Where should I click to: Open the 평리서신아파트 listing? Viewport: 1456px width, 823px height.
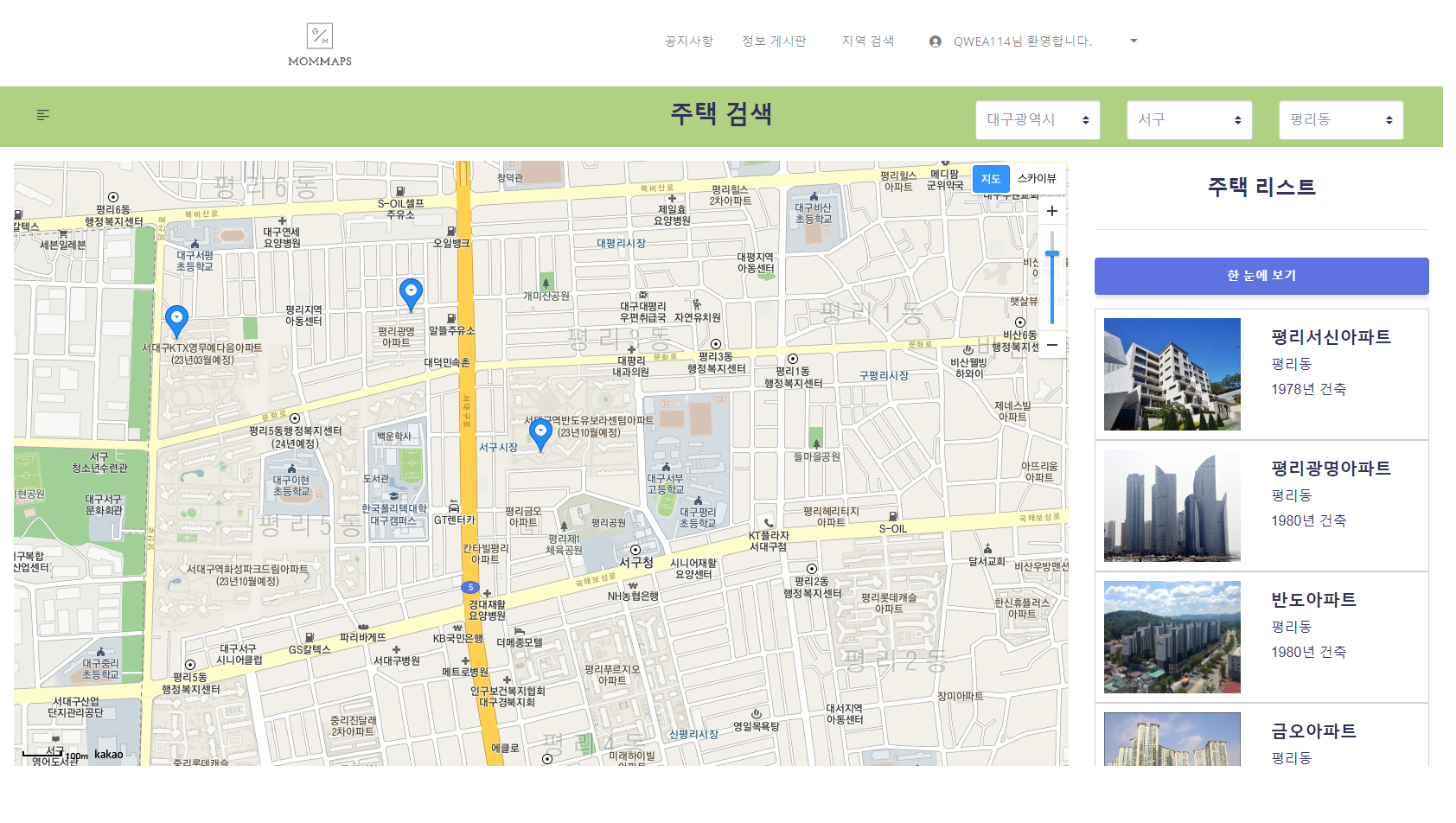click(x=1261, y=370)
